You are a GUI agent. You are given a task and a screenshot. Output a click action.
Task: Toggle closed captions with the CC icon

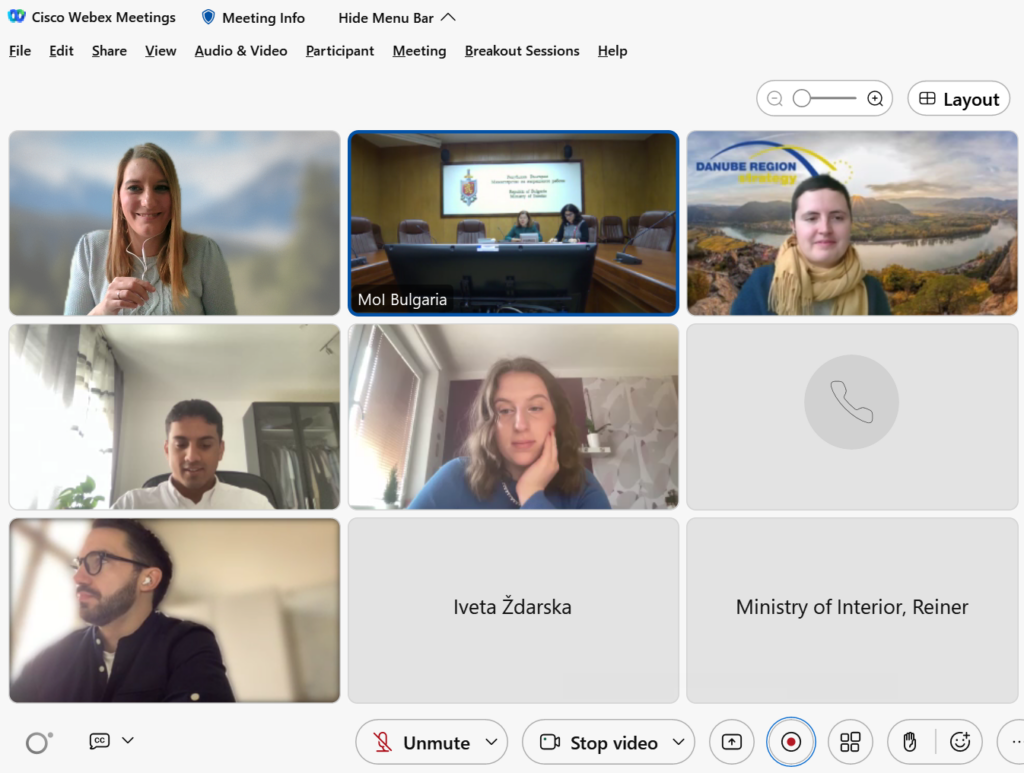tap(99, 741)
